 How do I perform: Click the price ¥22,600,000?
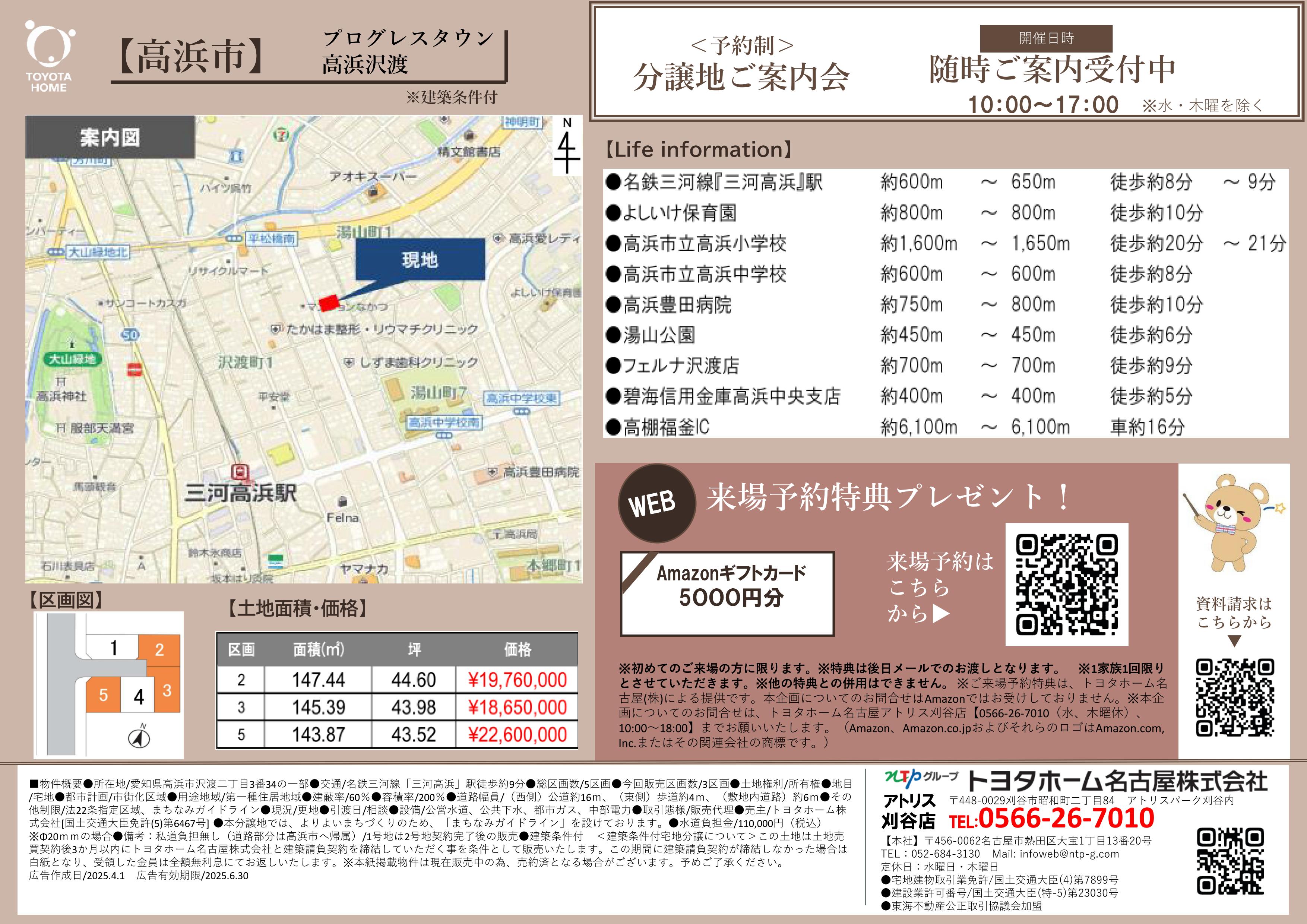[517, 734]
